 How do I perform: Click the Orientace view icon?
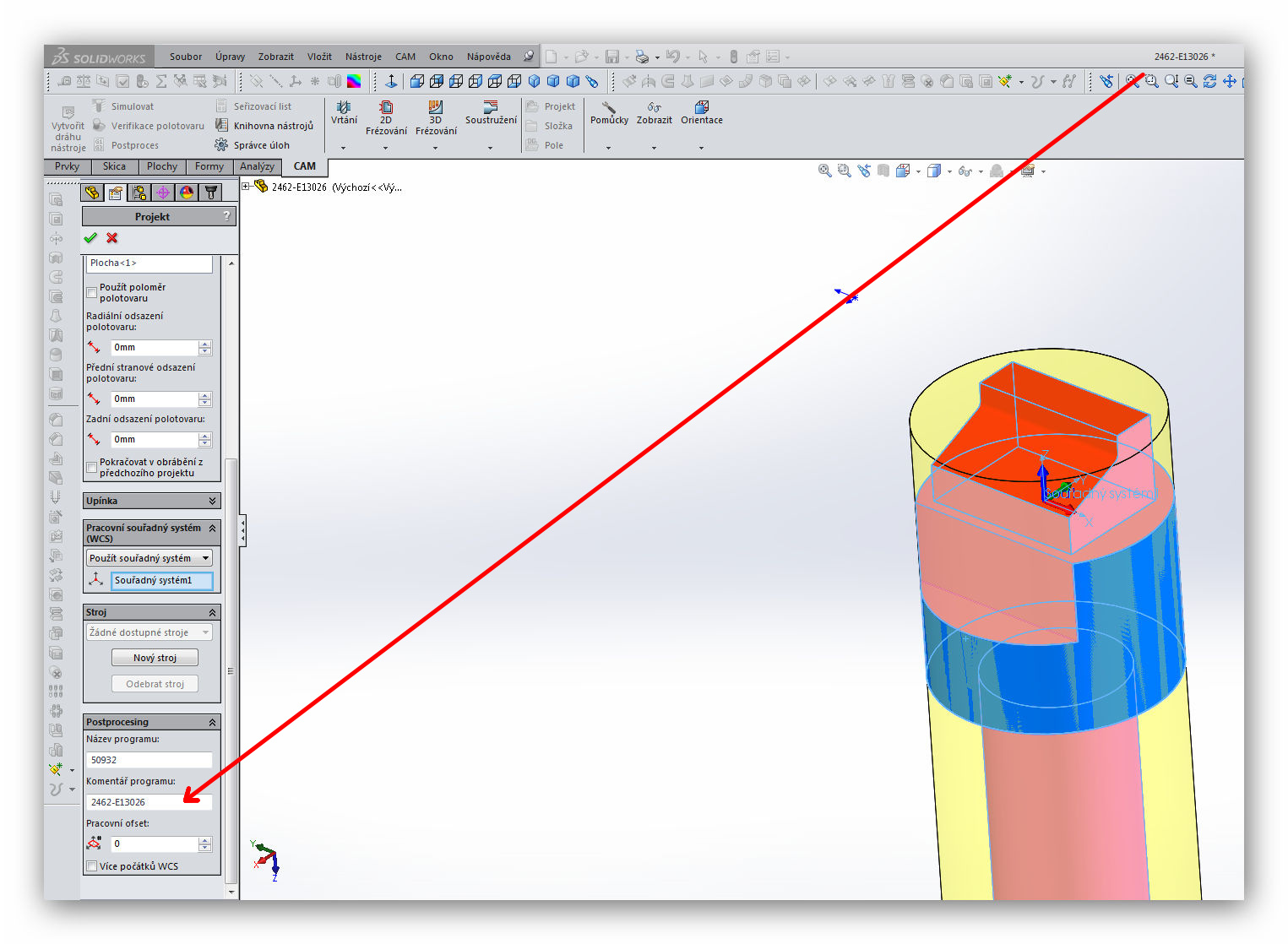pyautogui.click(x=701, y=113)
